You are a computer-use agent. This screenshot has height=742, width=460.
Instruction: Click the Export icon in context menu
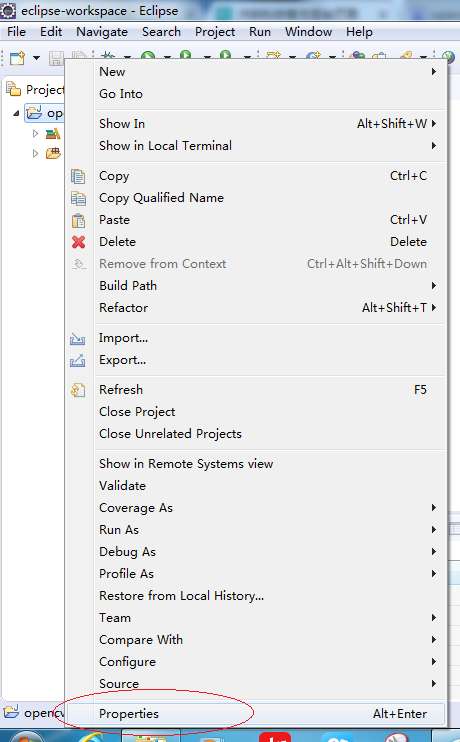point(78,360)
